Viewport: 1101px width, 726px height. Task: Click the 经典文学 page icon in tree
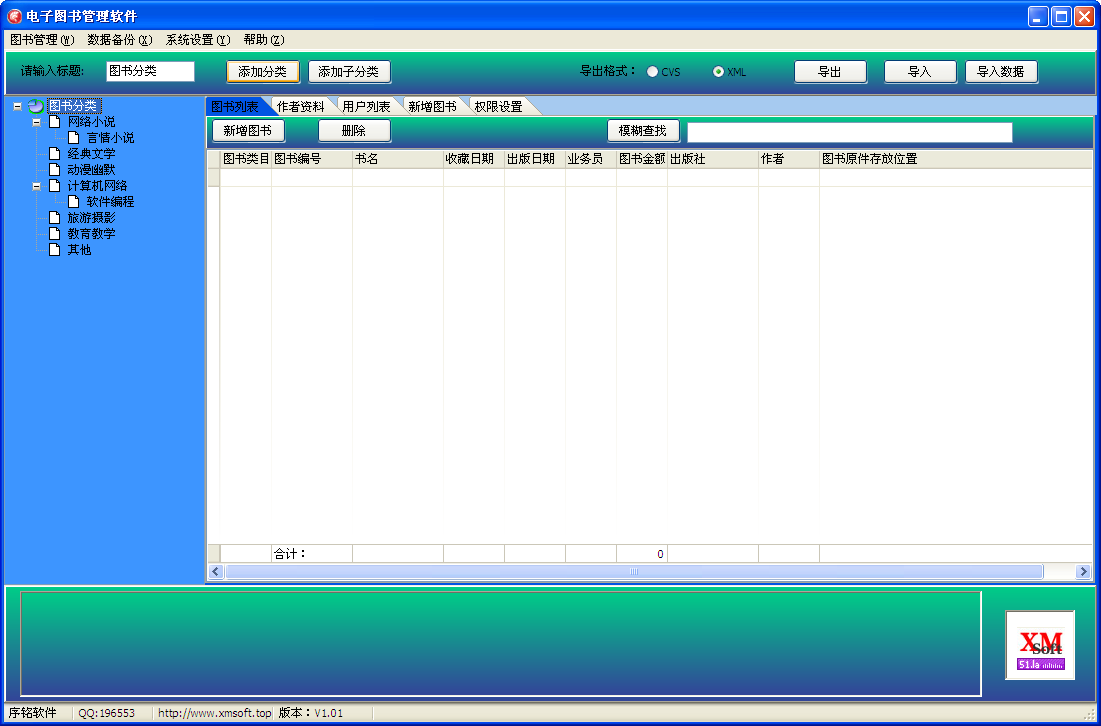coord(54,153)
